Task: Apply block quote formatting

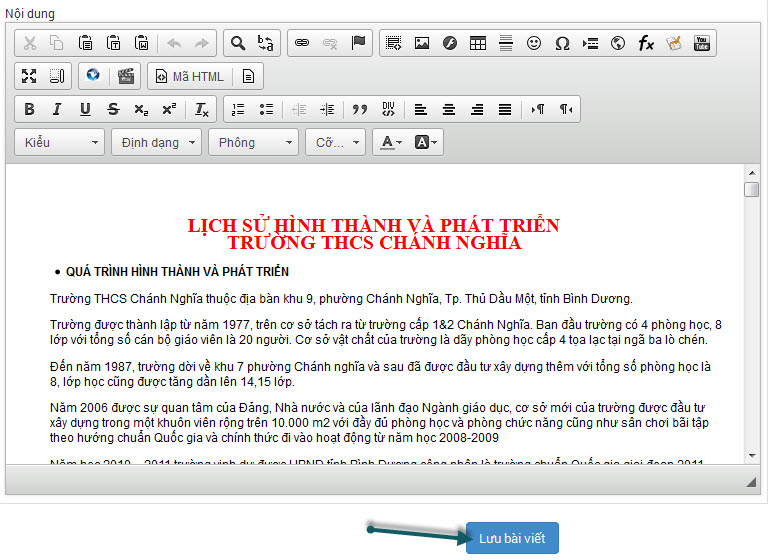Action: [x=360, y=109]
